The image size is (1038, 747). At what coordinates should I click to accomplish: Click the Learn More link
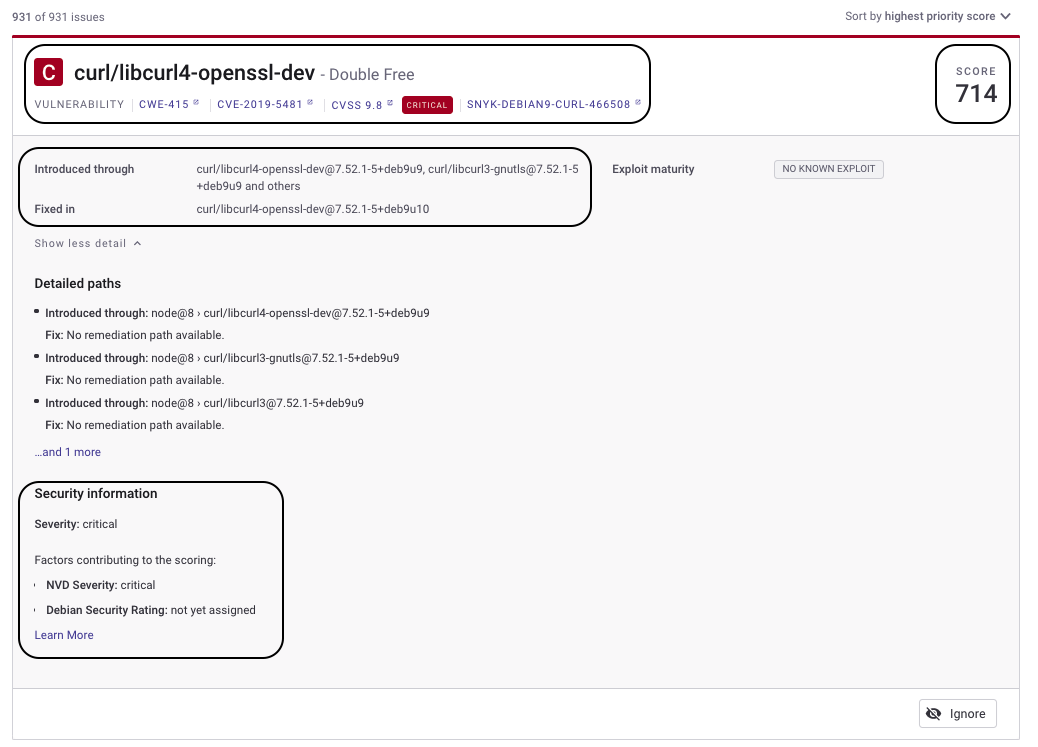(64, 635)
